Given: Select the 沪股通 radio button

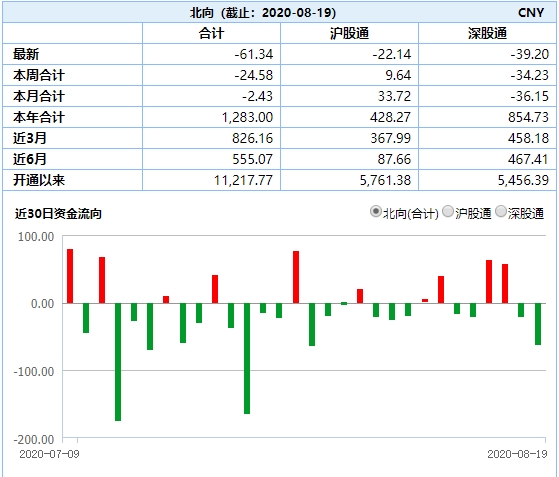Looking at the screenshot, I should pyautogui.click(x=448, y=211).
